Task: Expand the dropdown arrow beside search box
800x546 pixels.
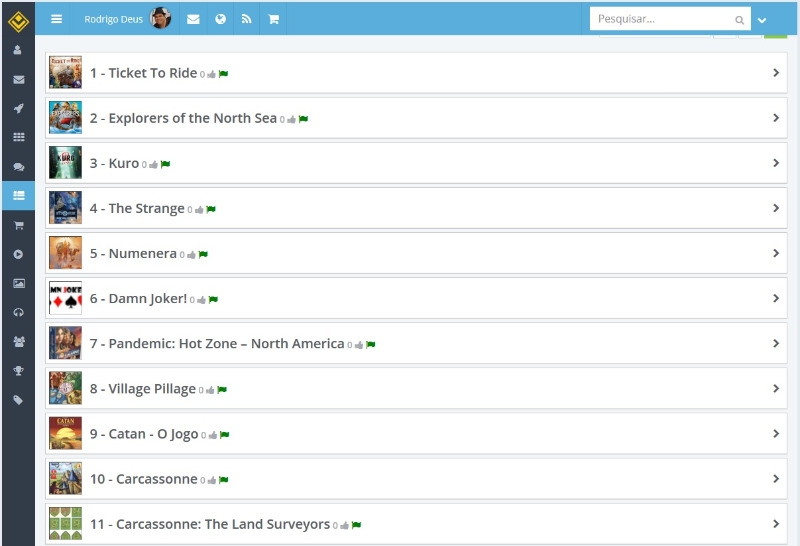Action: pyautogui.click(x=762, y=20)
